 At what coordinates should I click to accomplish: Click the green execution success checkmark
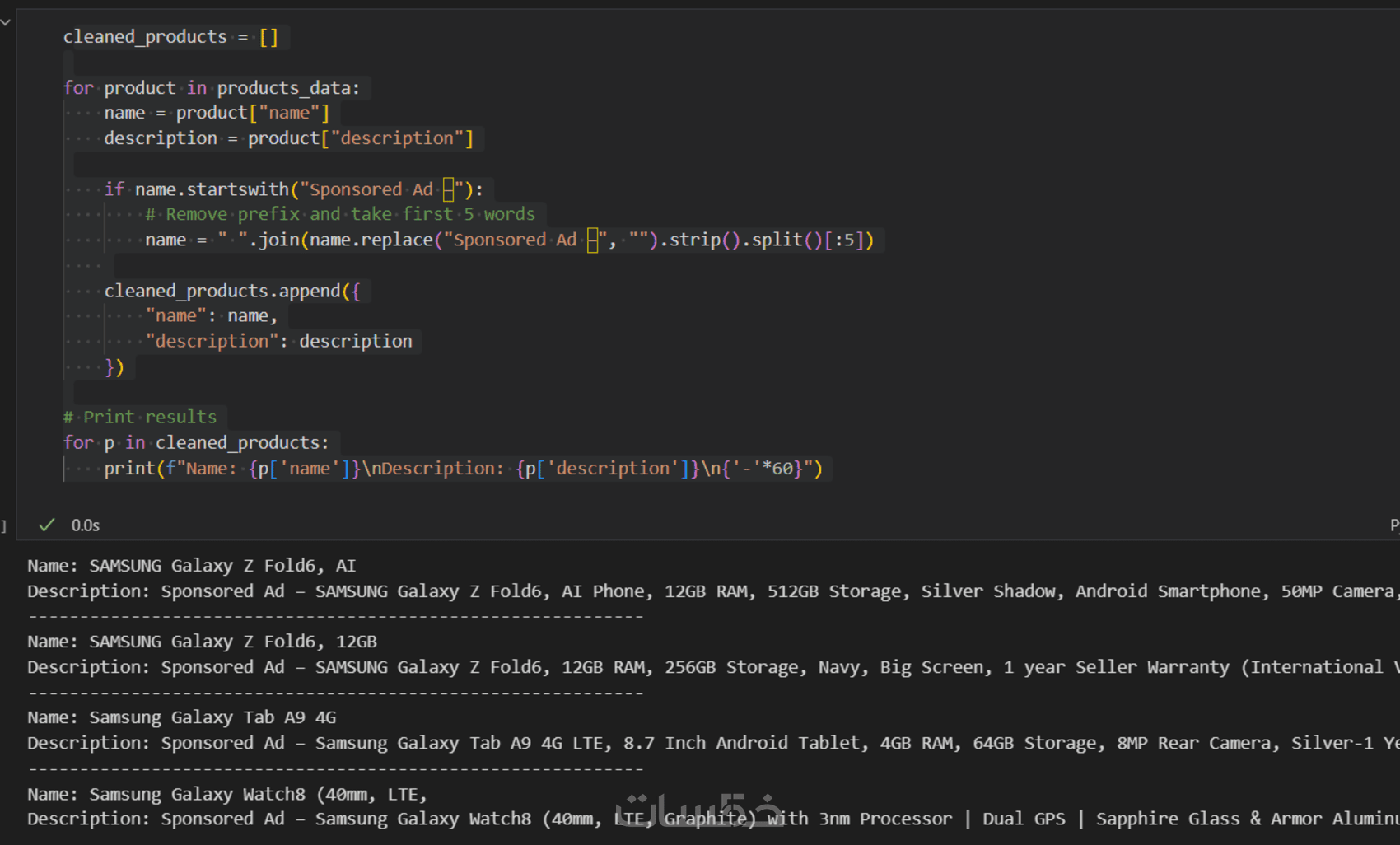tap(47, 525)
